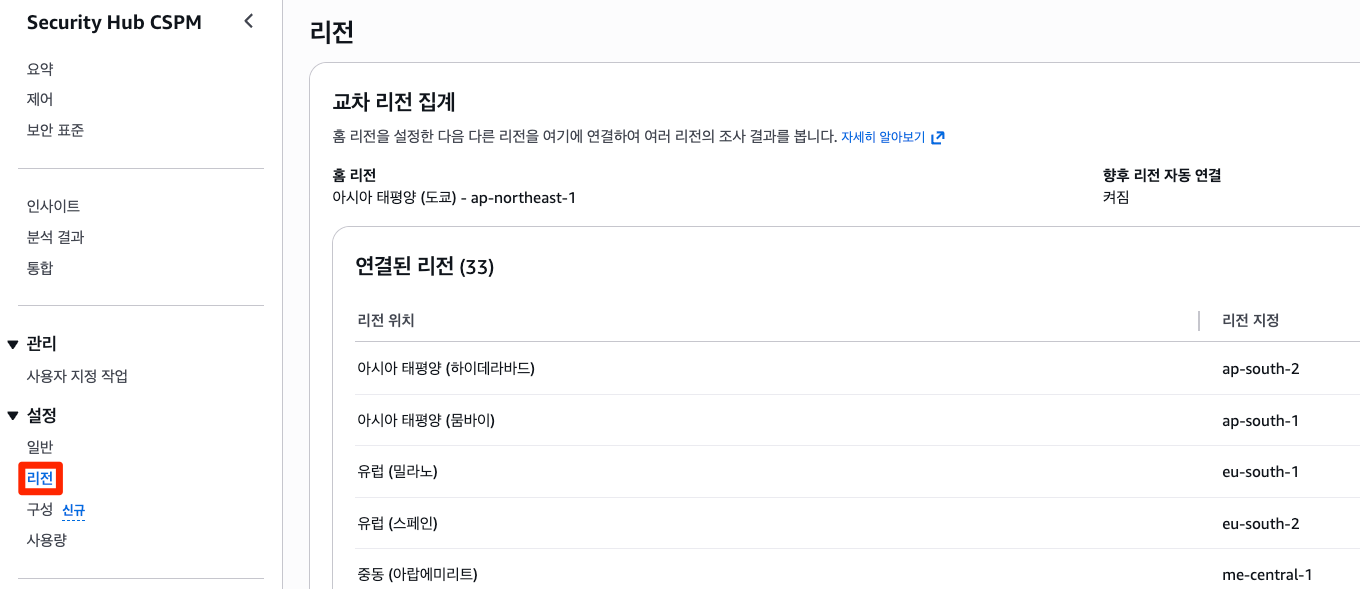The width and height of the screenshot is (1360, 589).
Task: Open the 분석 결과 page
Action: 55,237
